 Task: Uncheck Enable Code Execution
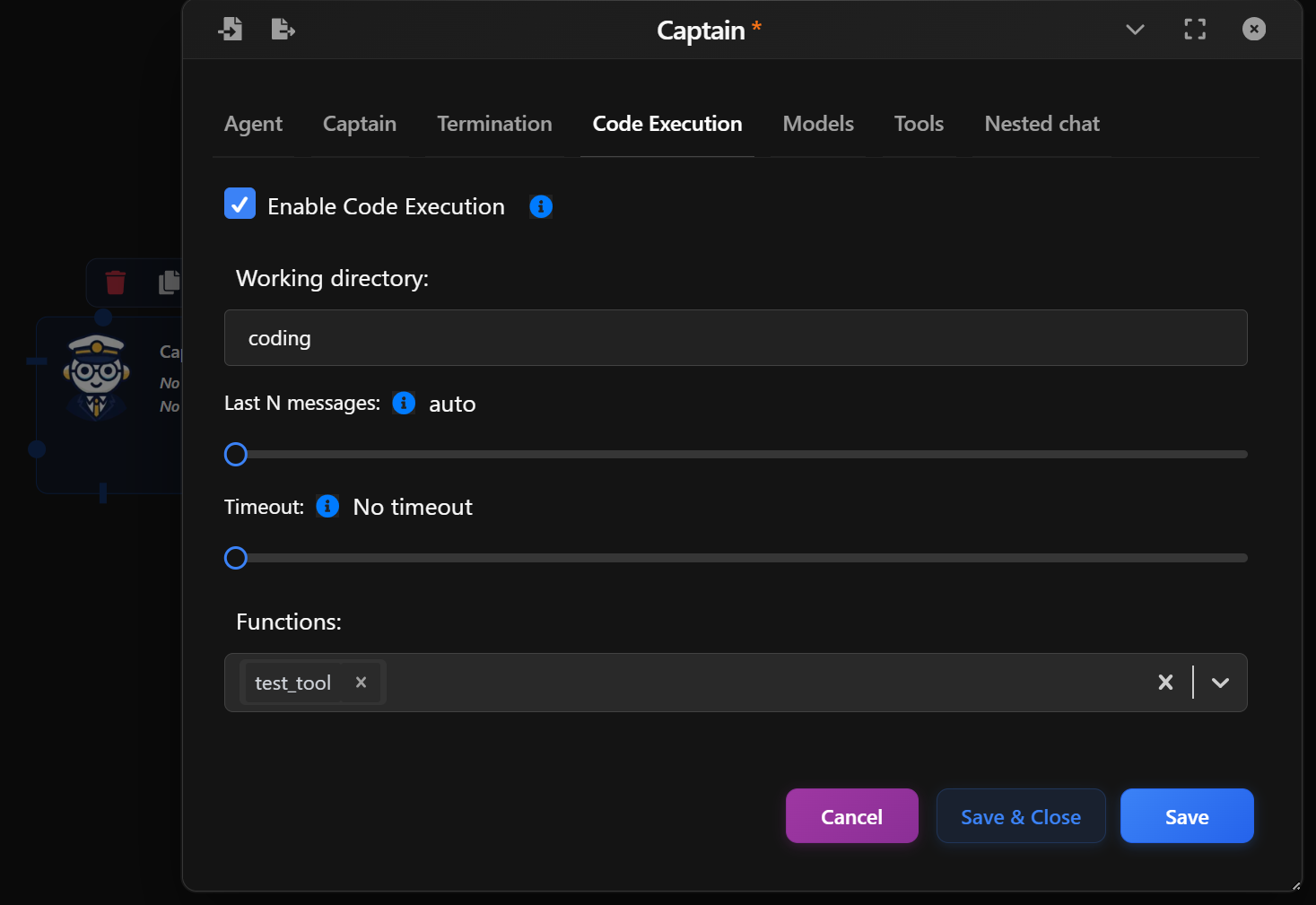pyautogui.click(x=240, y=204)
